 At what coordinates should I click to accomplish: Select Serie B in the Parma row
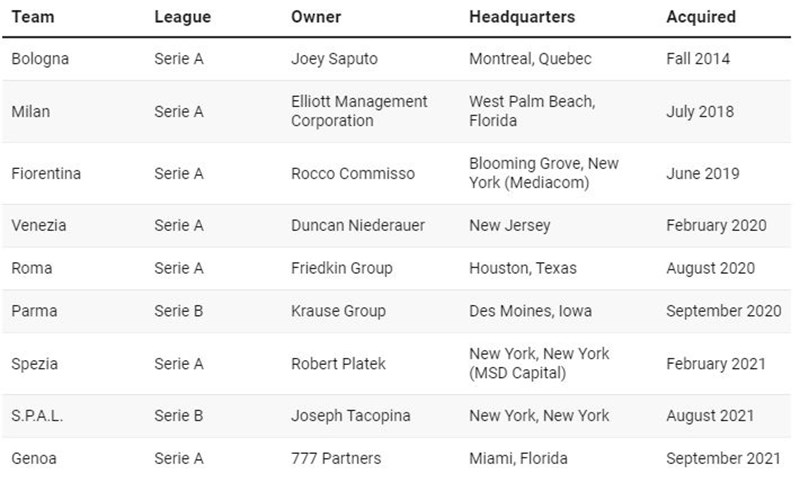179,311
